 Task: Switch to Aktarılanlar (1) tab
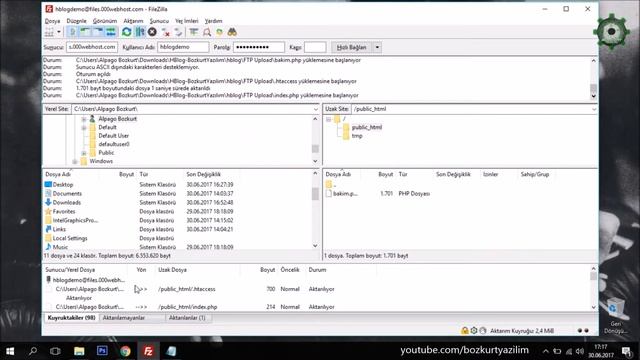click(187, 318)
